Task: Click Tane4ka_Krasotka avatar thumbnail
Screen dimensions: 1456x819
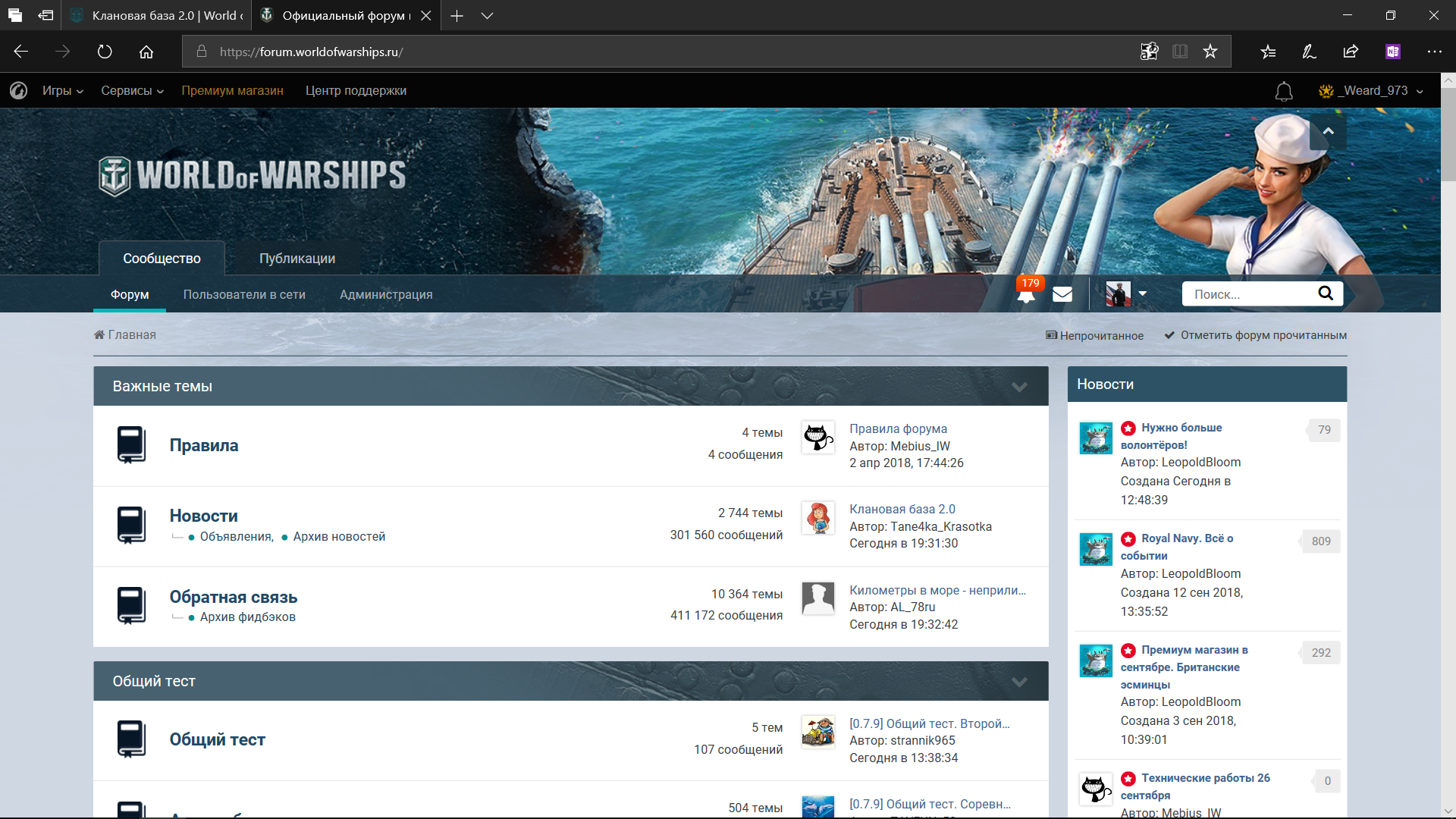Action: click(x=818, y=517)
